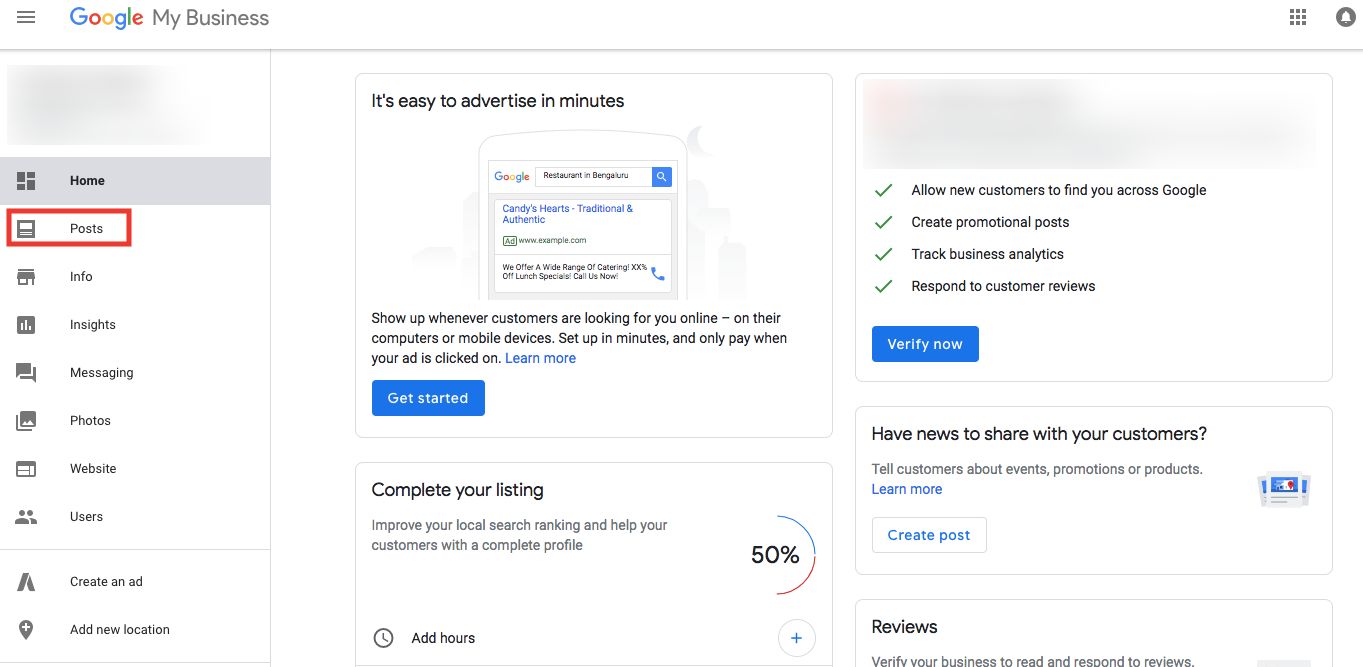Click the Info storefront icon
The image size is (1363, 667).
pyautogui.click(x=26, y=277)
